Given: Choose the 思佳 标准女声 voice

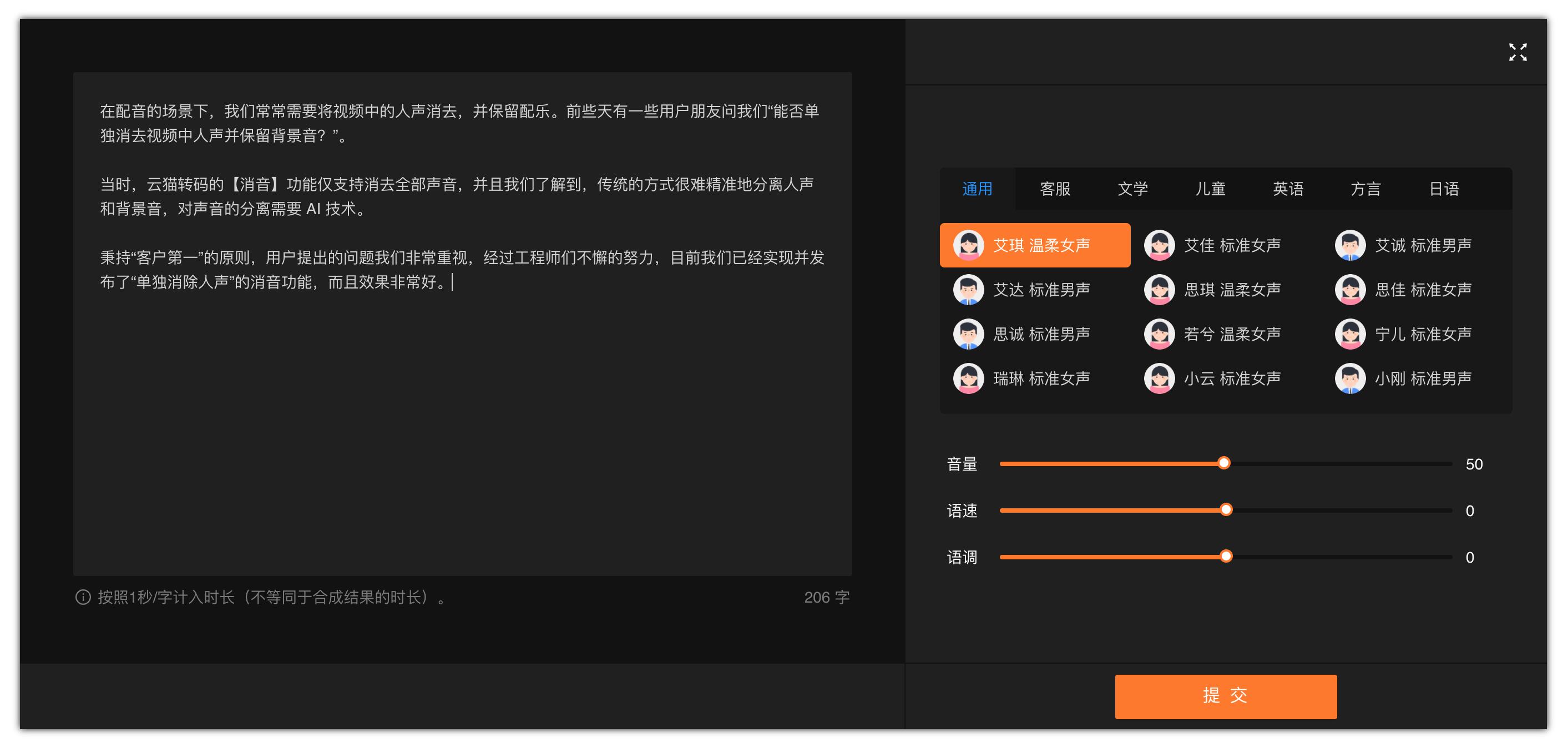Looking at the screenshot, I should [1423, 290].
